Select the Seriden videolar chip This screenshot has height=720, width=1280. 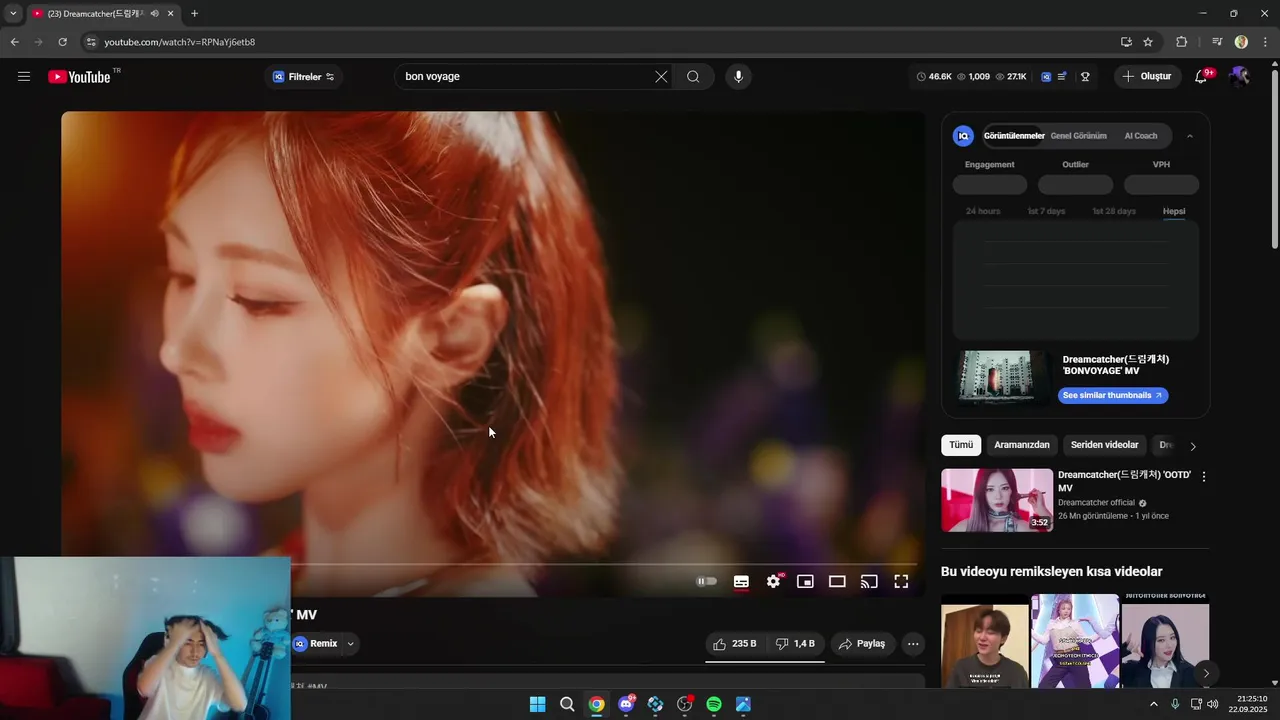point(1104,445)
